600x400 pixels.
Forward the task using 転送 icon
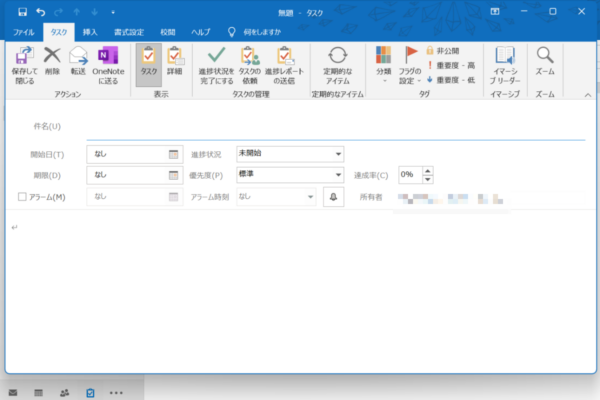(x=78, y=60)
